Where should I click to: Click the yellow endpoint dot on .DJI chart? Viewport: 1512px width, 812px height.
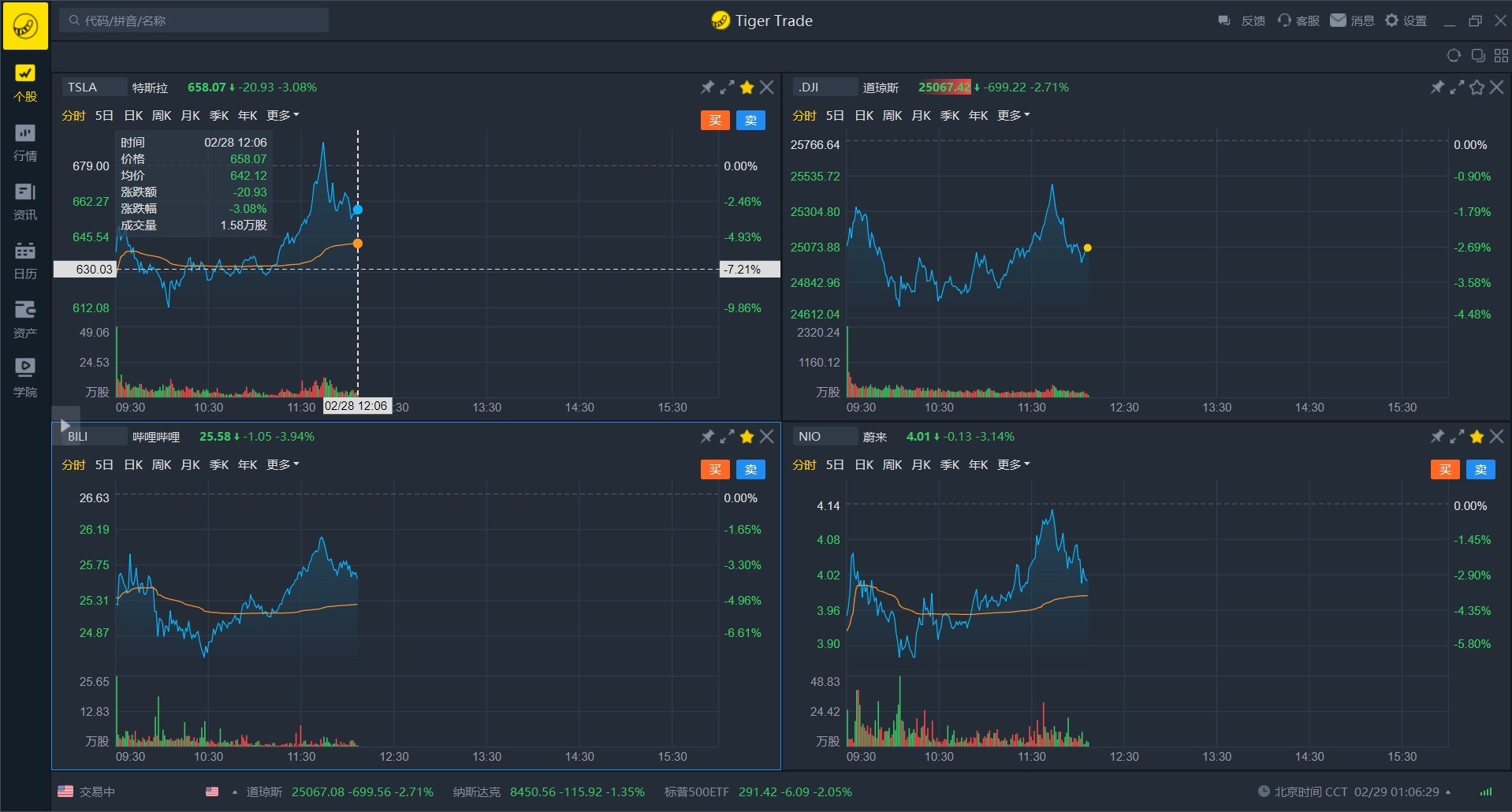[1088, 248]
